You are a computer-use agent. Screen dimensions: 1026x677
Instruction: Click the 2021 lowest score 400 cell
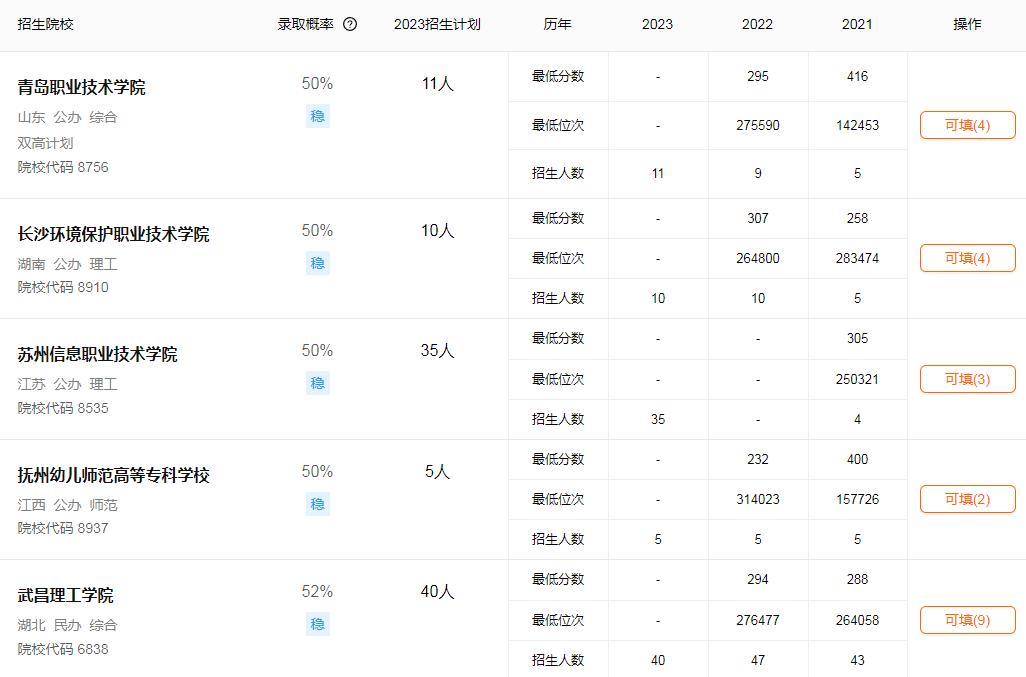click(857, 459)
